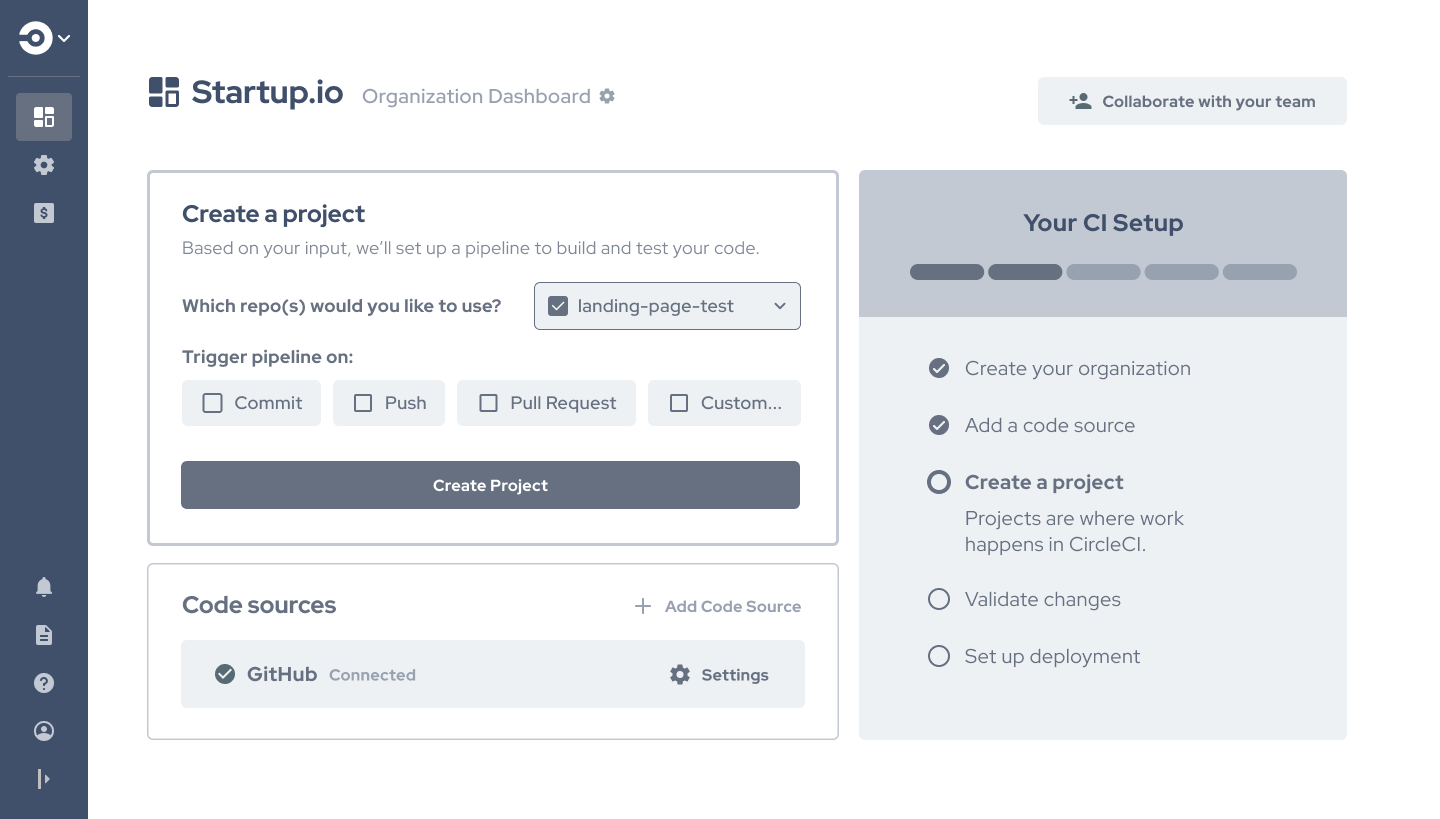The width and height of the screenshot is (1440, 819).
Task: Open the user account icon
Action: click(x=44, y=731)
